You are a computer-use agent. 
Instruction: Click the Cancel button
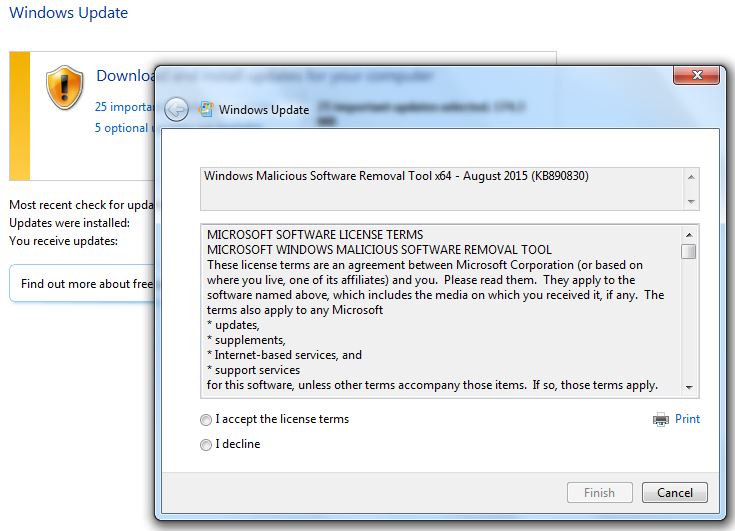[675, 493]
